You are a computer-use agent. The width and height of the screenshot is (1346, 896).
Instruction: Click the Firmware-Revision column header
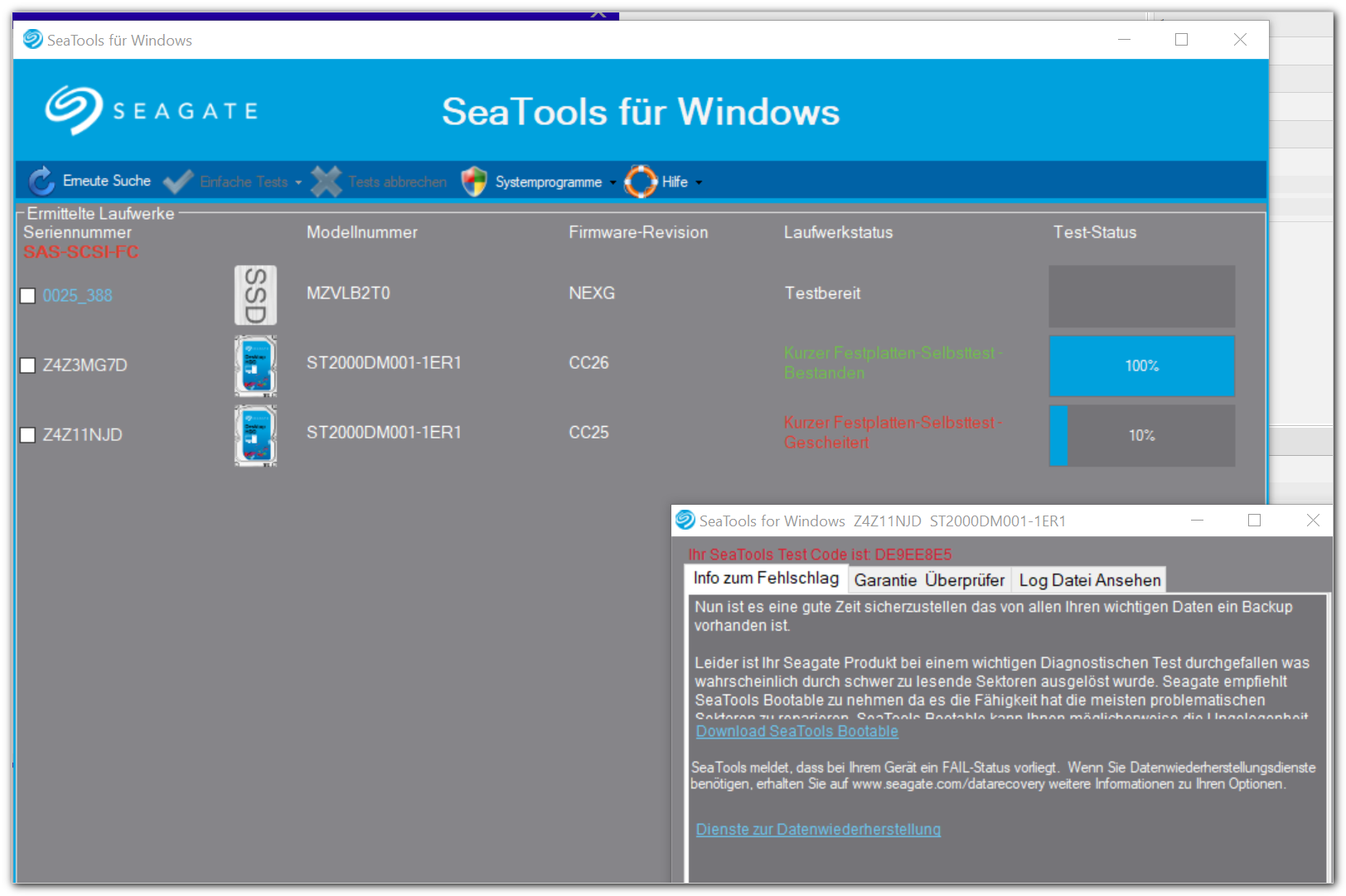[638, 233]
